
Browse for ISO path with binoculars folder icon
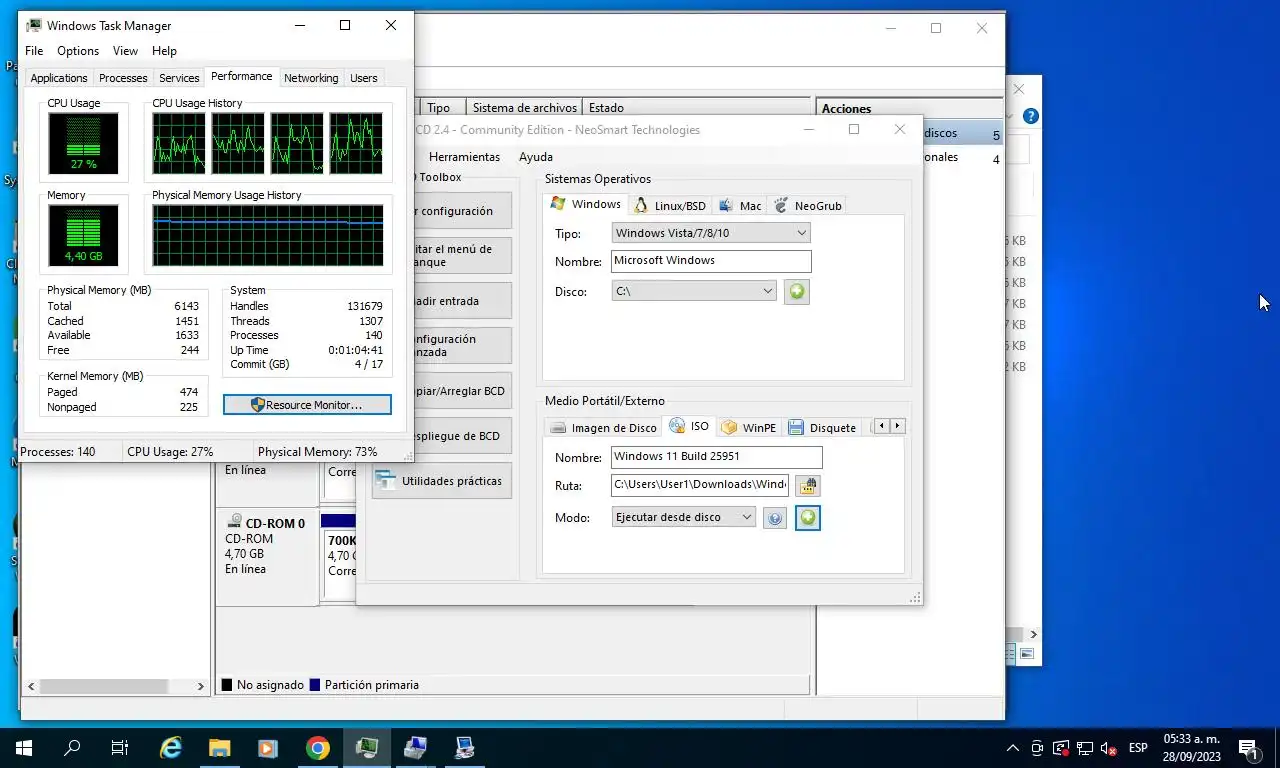pos(808,486)
